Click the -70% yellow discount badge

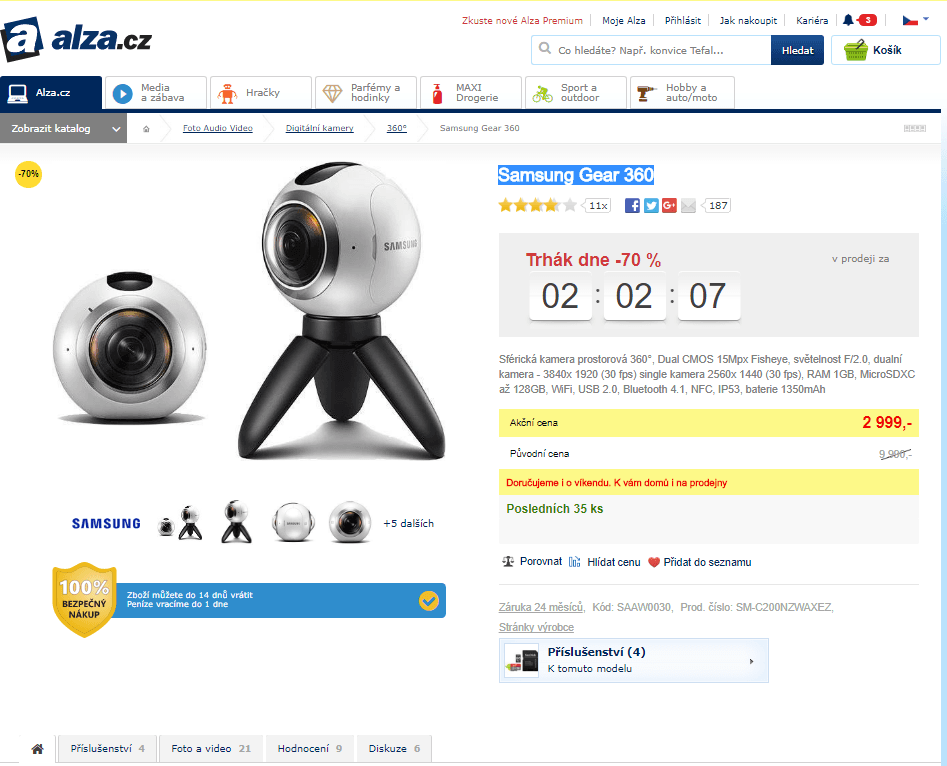28,174
